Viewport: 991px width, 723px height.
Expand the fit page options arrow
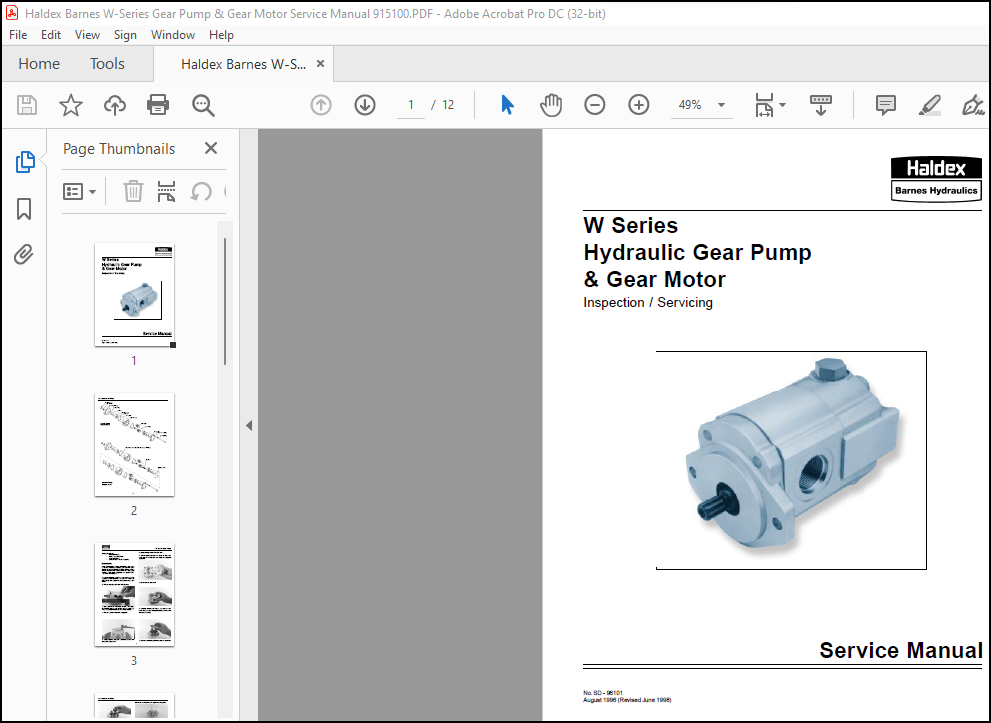(782, 105)
